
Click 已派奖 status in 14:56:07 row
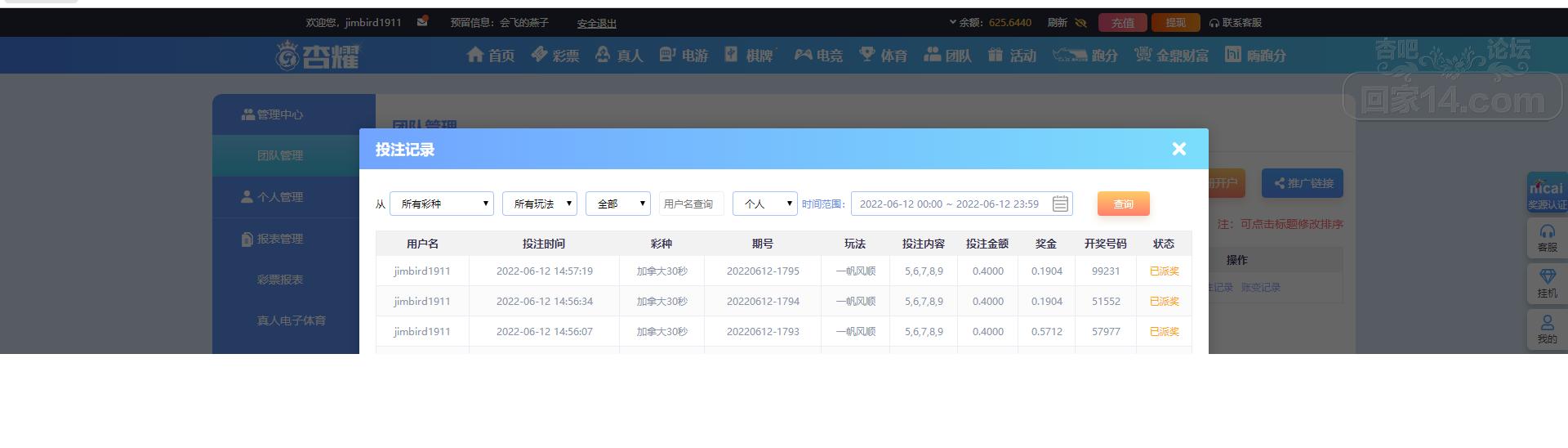pos(1164,331)
